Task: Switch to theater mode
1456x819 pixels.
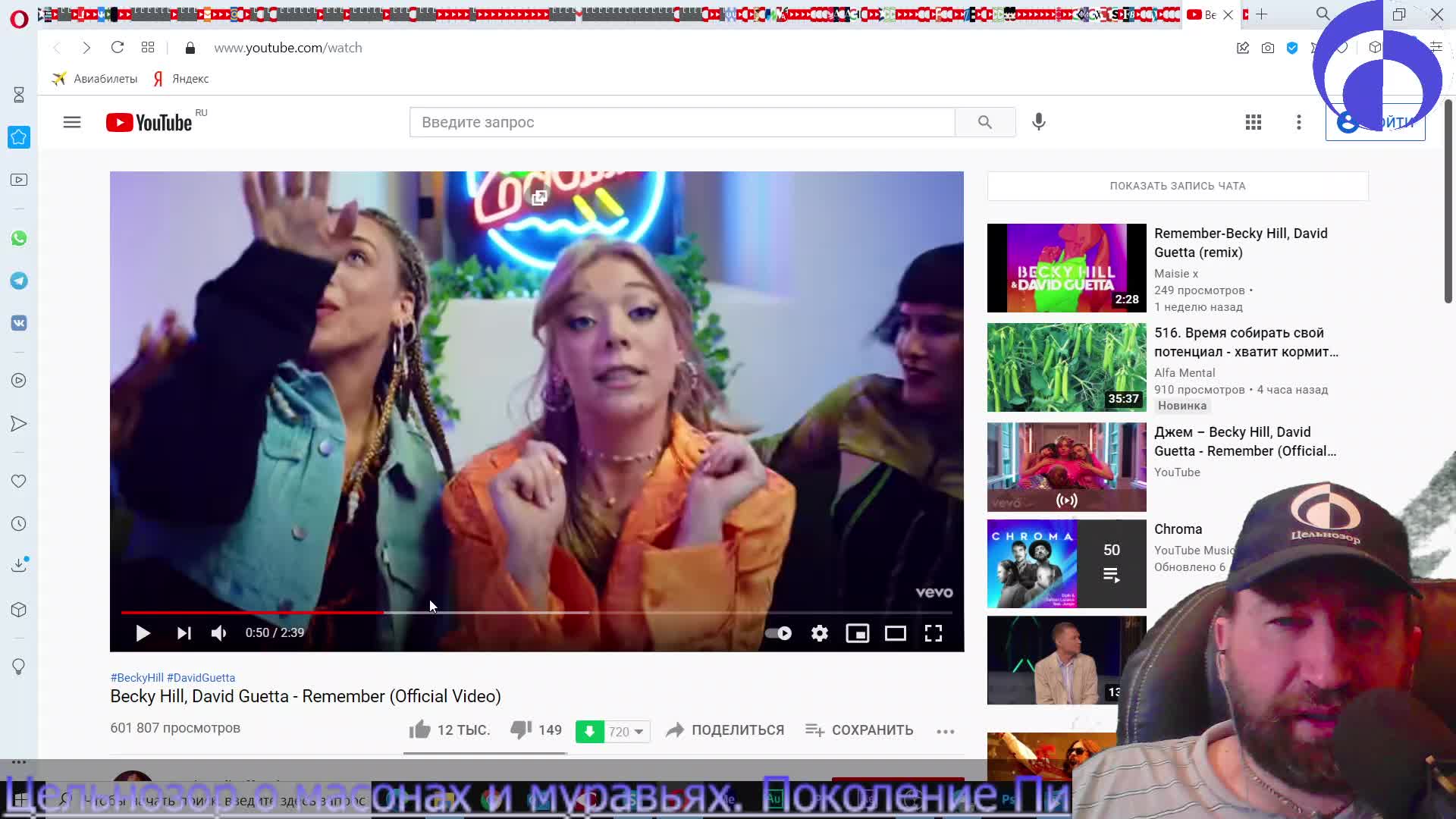Action: 896,633
